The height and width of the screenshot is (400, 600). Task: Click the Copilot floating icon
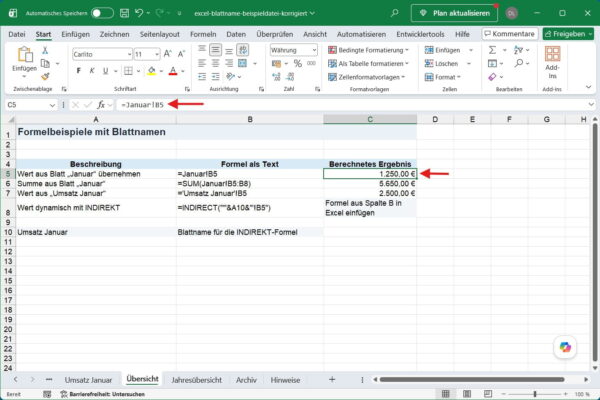[x=565, y=347]
